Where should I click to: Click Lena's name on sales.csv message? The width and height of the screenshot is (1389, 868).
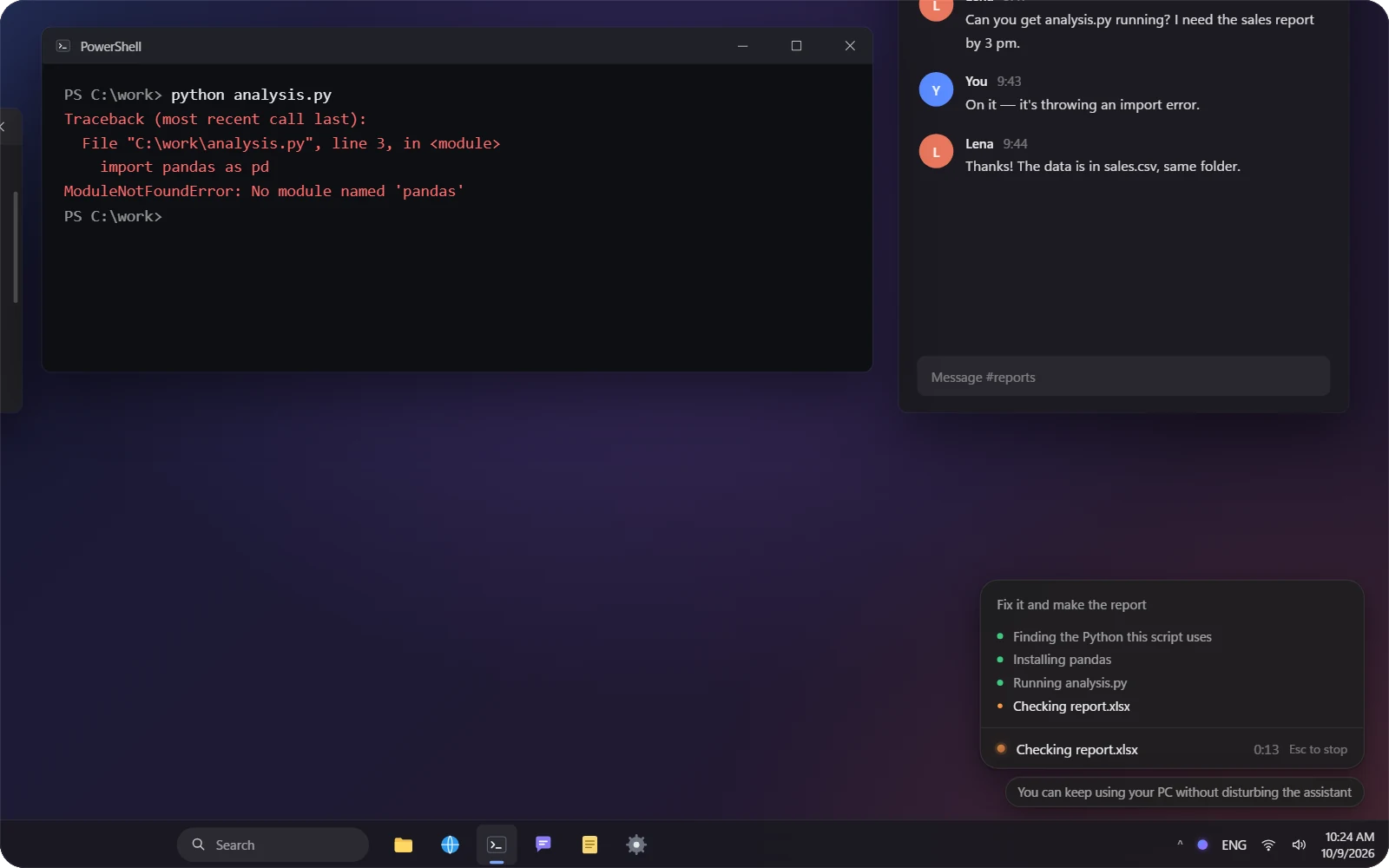tap(979, 144)
